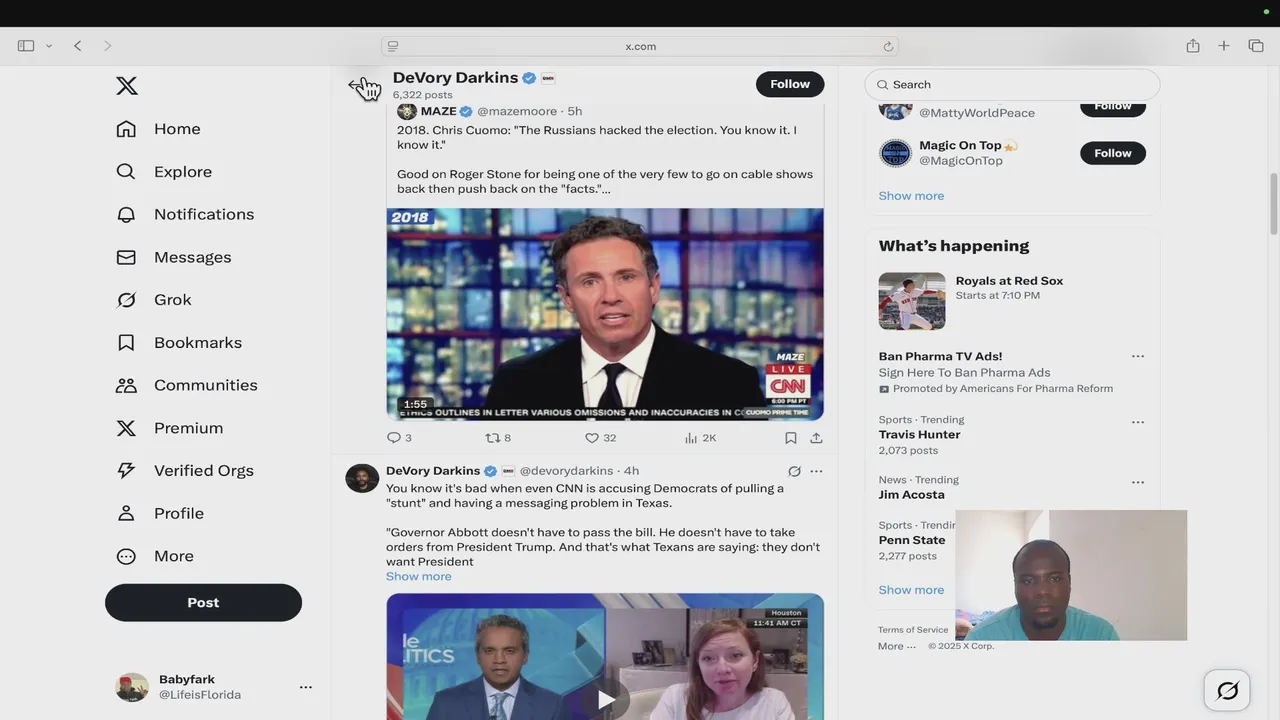This screenshot has width=1280, height=720.
Task: Open Penn State trending topic
Action: [911, 540]
